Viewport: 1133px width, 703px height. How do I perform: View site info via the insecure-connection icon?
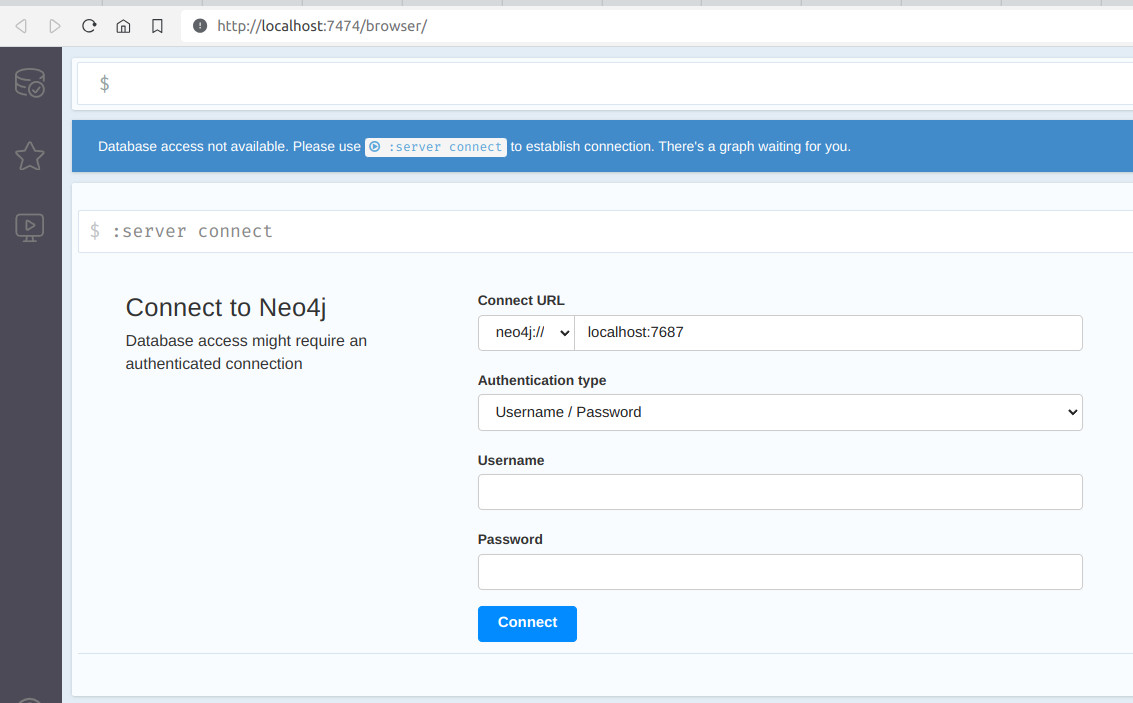coord(200,26)
